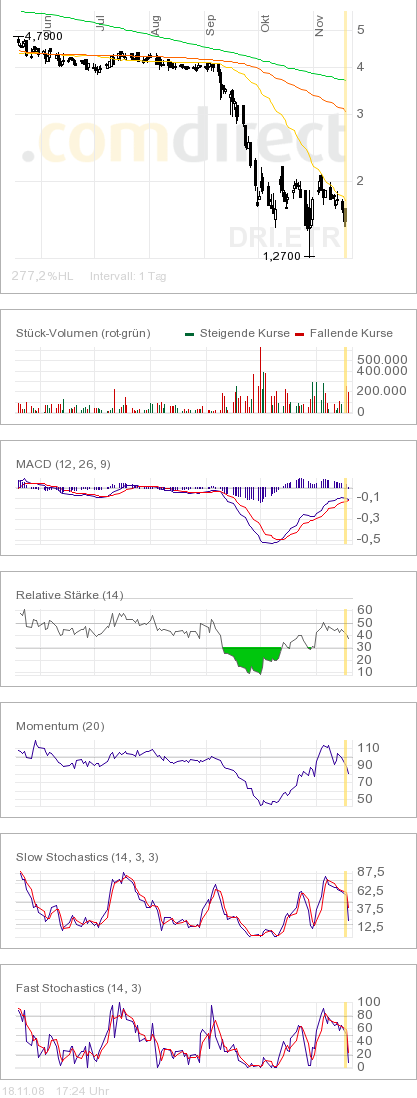Click Fast Stochastics axis value 100
Viewport: 417px width, 1098px height.
click(x=368, y=1002)
